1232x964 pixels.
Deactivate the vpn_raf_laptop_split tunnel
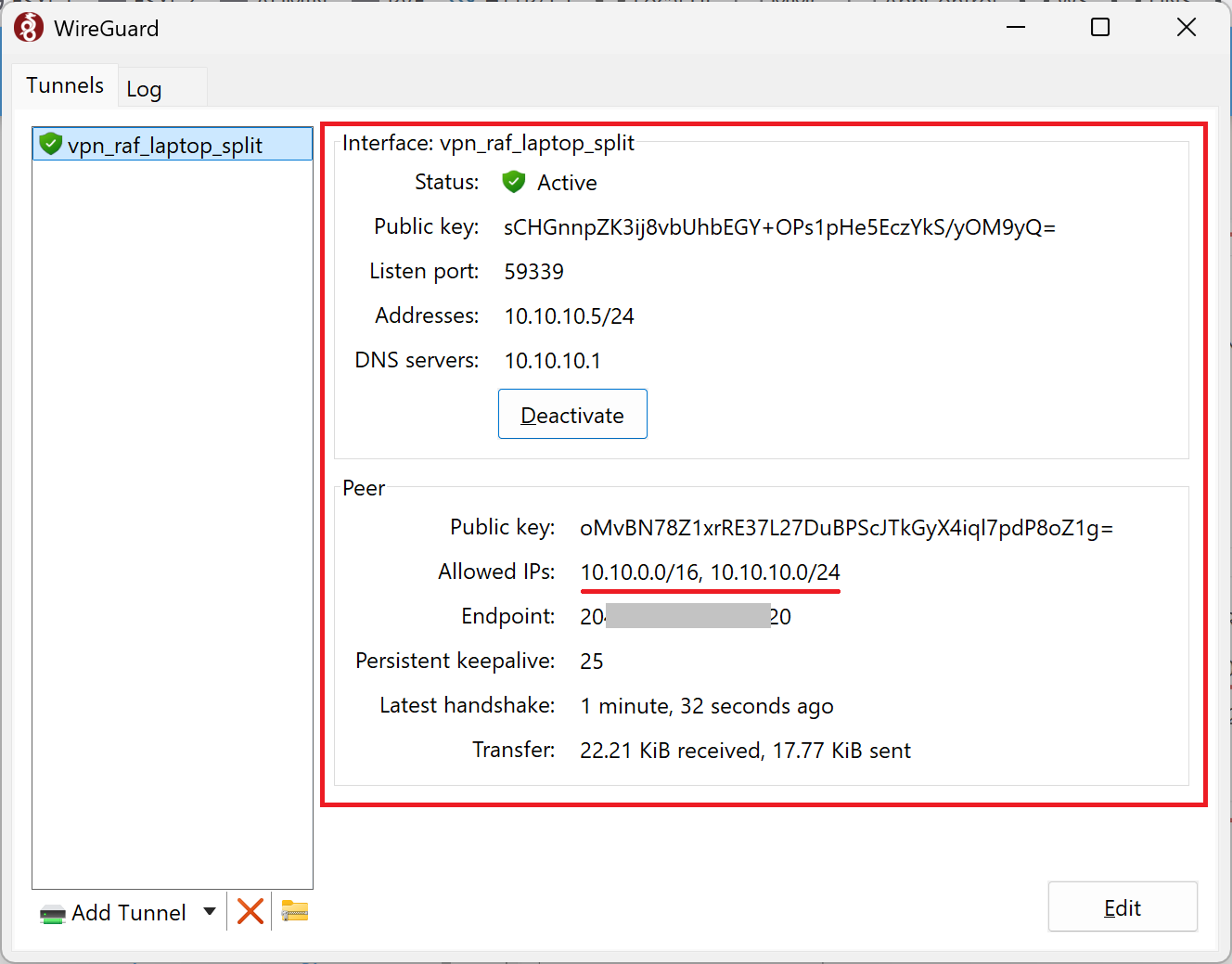pyautogui.click(x=572, y=414)
